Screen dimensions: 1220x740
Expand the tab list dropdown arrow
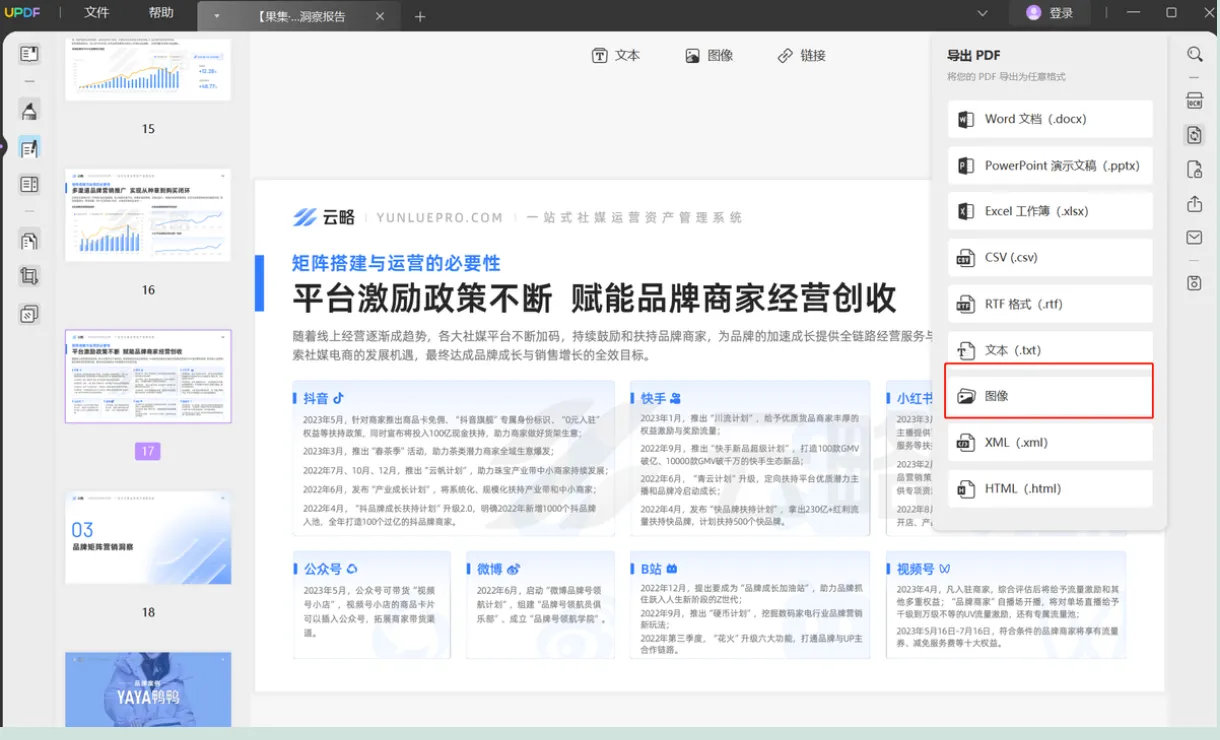click(x=217, y=16)
